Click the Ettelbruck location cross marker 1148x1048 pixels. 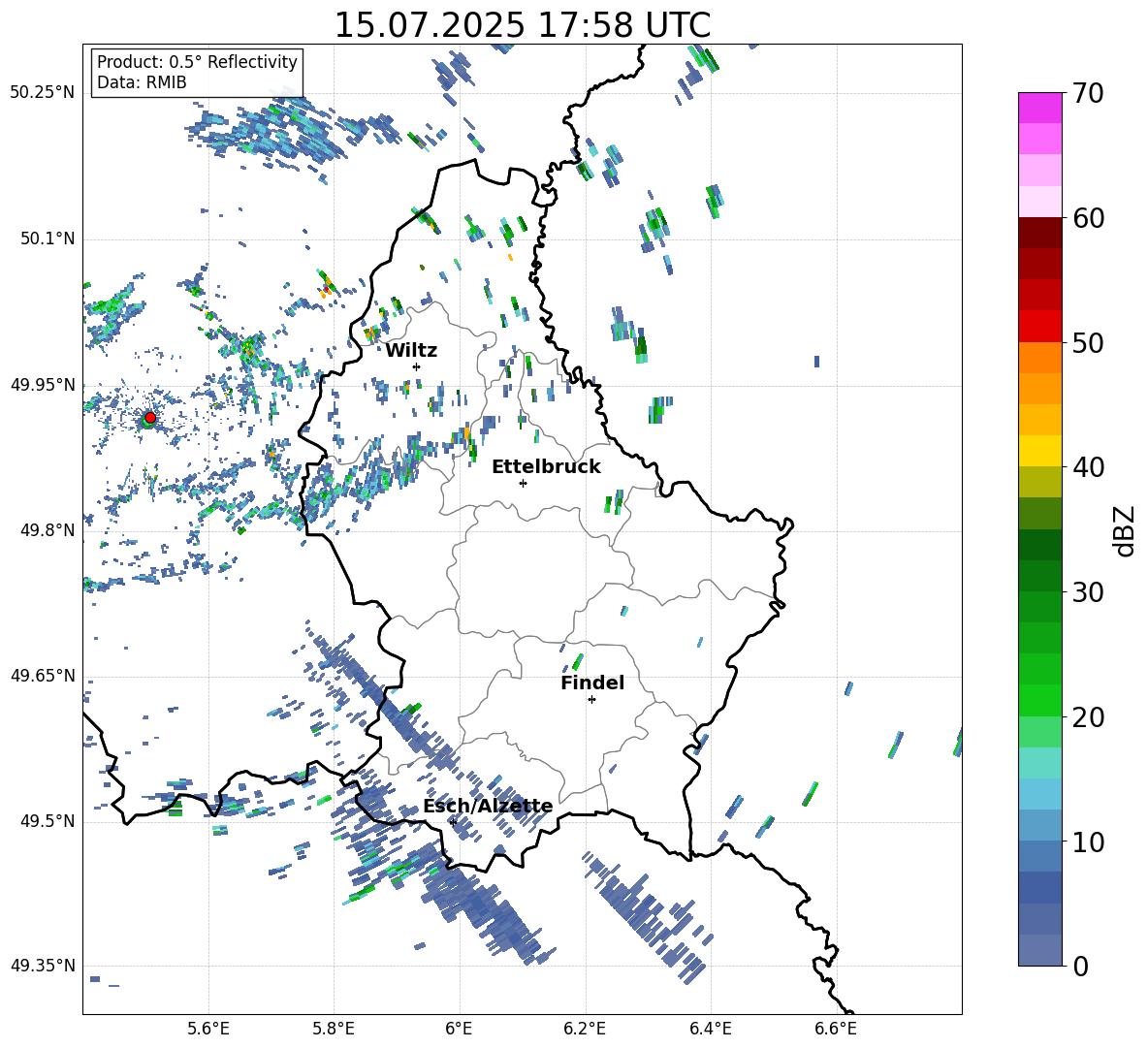[523, 483]
